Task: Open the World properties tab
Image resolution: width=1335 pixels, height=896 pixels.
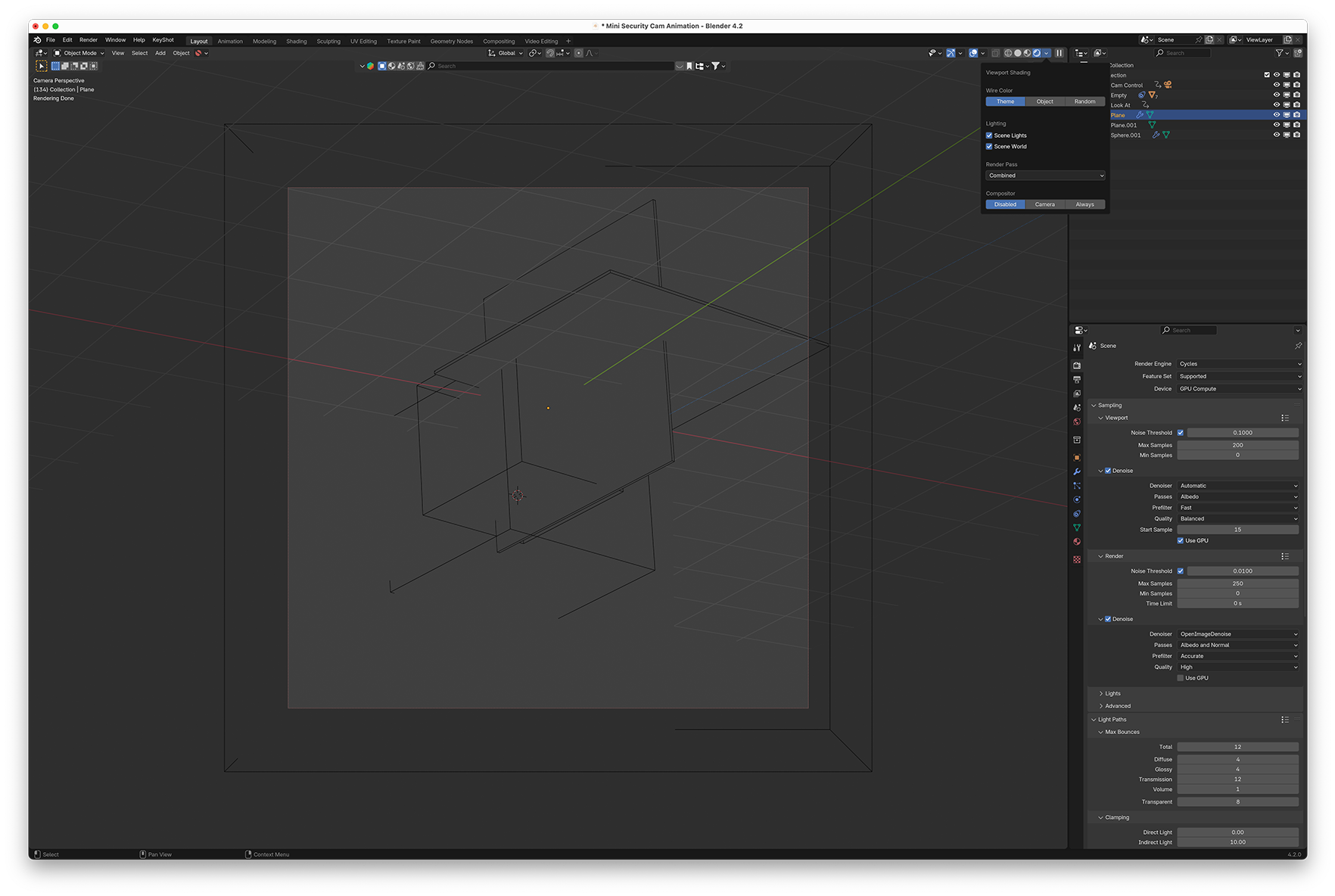Action: [x=1077, y=422]
